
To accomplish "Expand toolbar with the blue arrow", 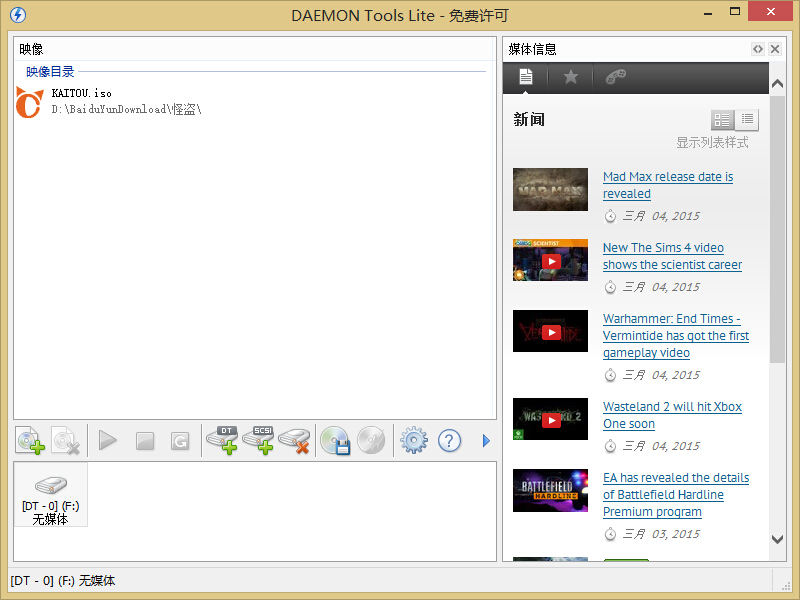I will pos(486,441).
